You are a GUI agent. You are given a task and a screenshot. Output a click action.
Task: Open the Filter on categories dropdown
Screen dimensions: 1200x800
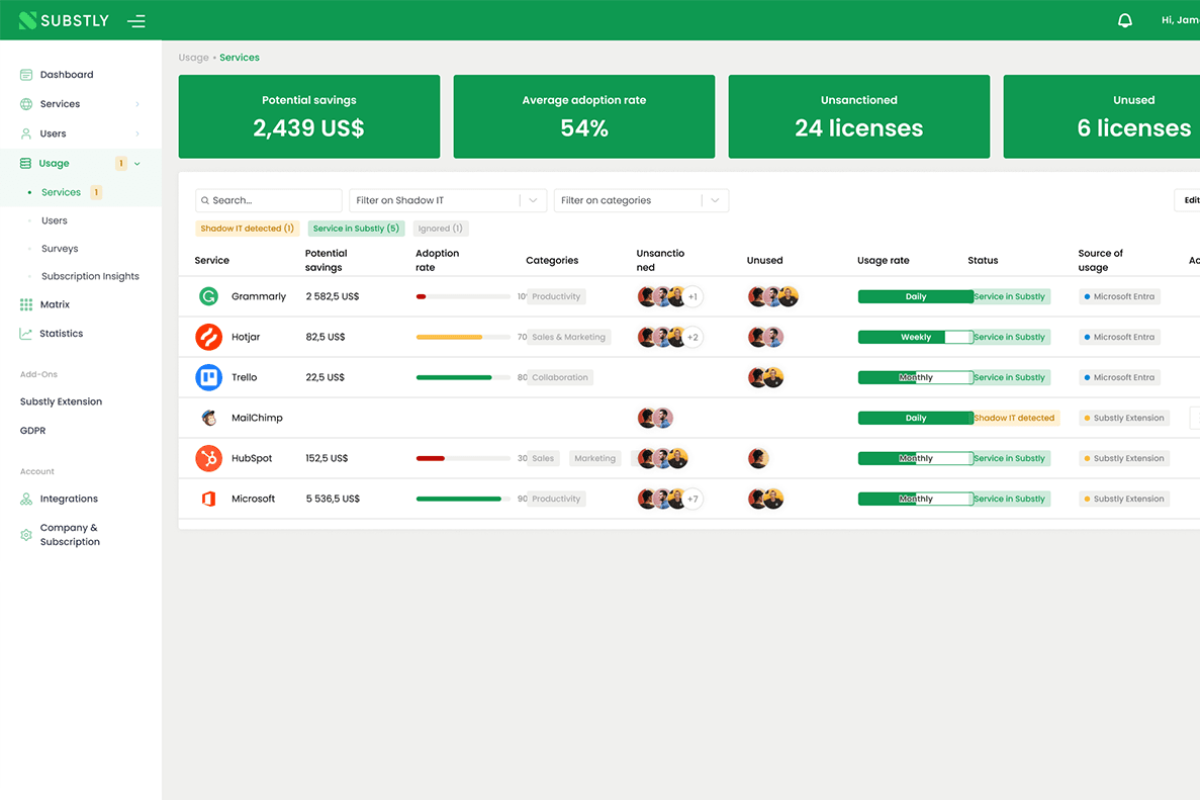tap(641, 200)
